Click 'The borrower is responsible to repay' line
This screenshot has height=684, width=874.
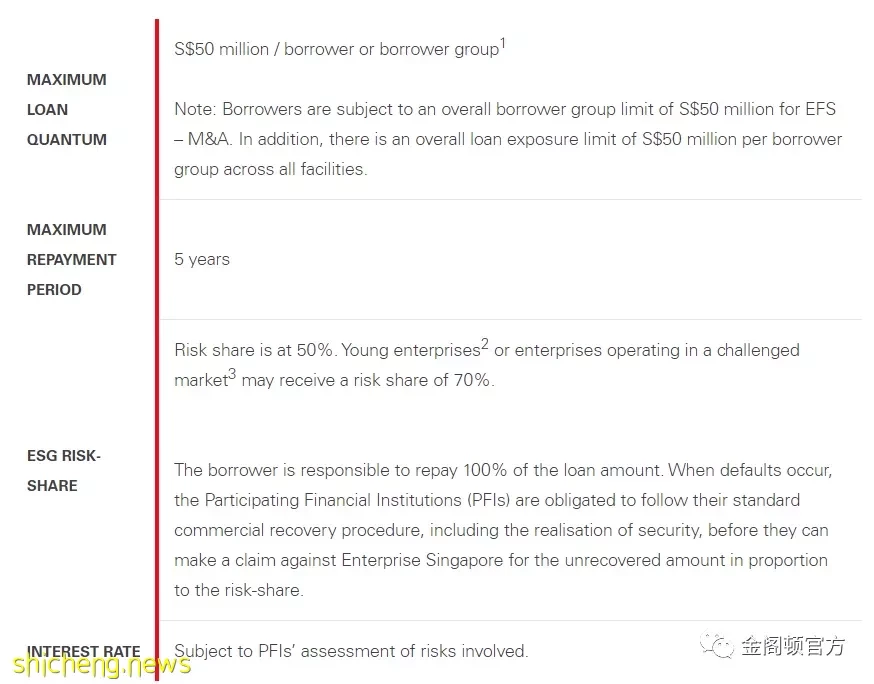point(503,470)
